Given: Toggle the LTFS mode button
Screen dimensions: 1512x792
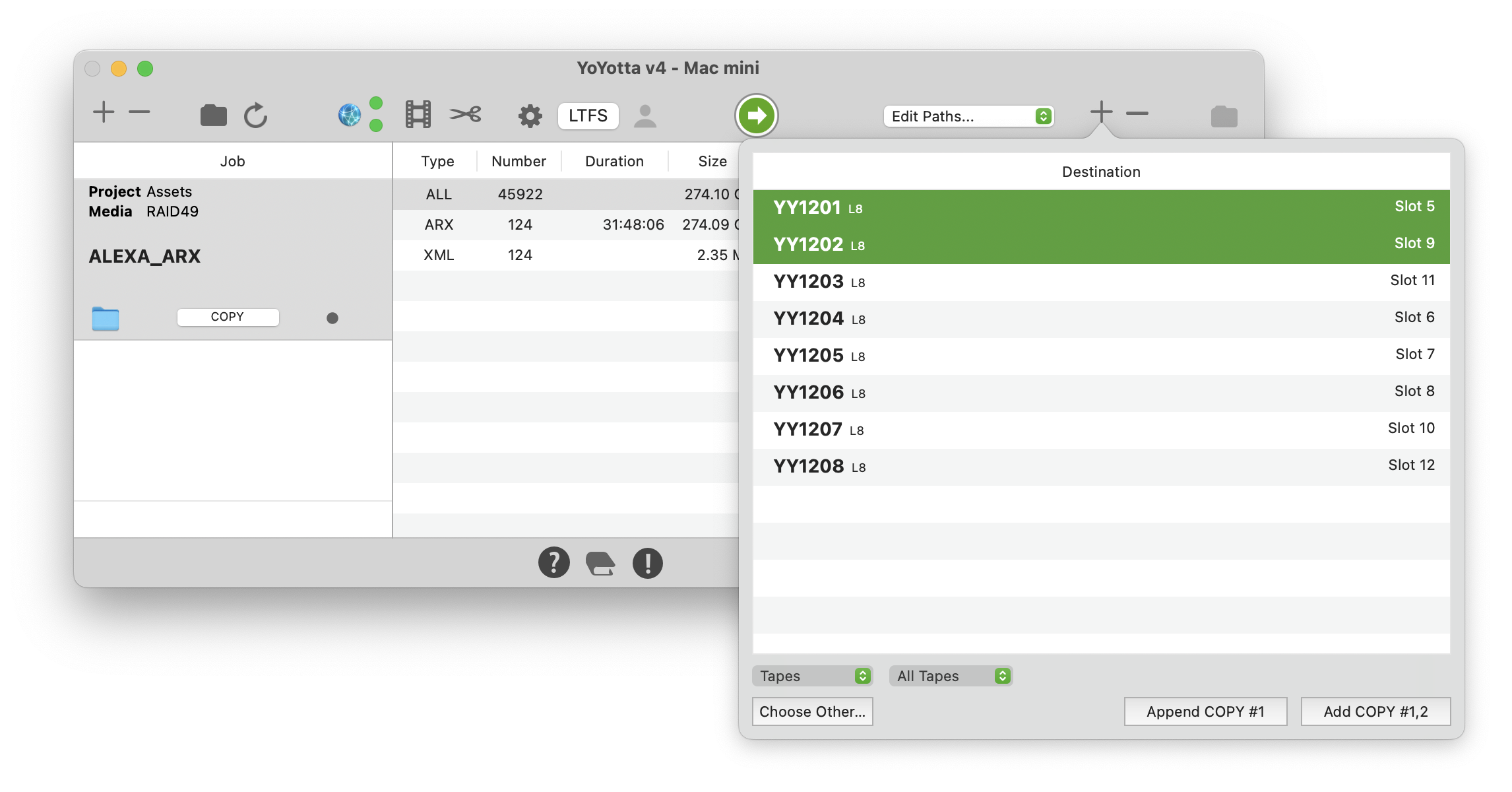Looking at the screenshot, I should [x=588, y=115].
